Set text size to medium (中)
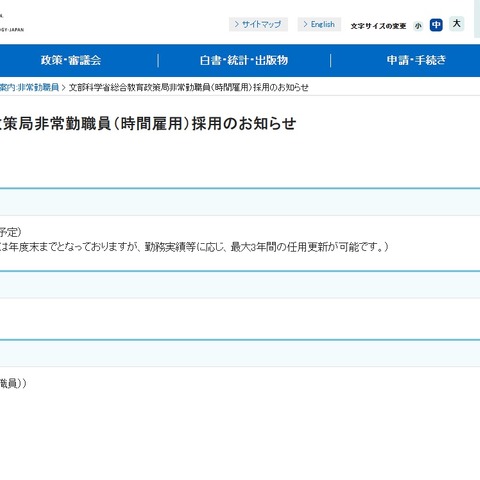This screenshot has width=480, height=480. click(x=436, y=25)
